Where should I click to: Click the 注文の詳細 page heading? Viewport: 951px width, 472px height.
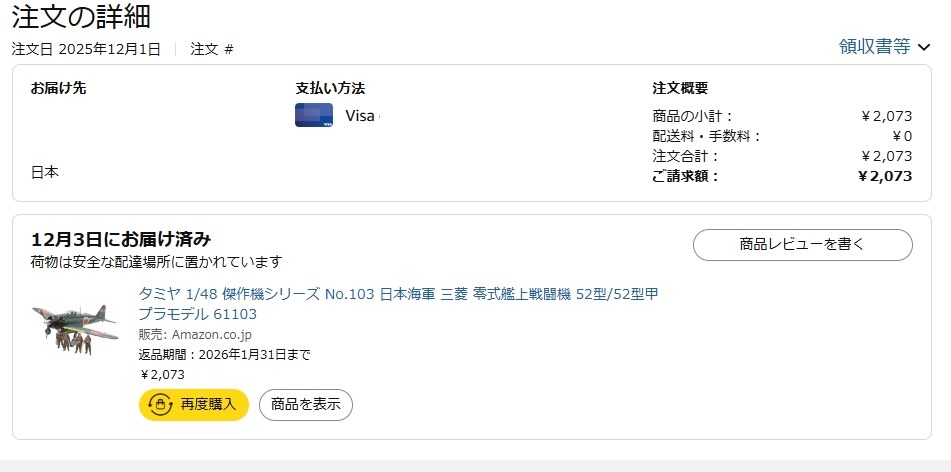[82, 16]
